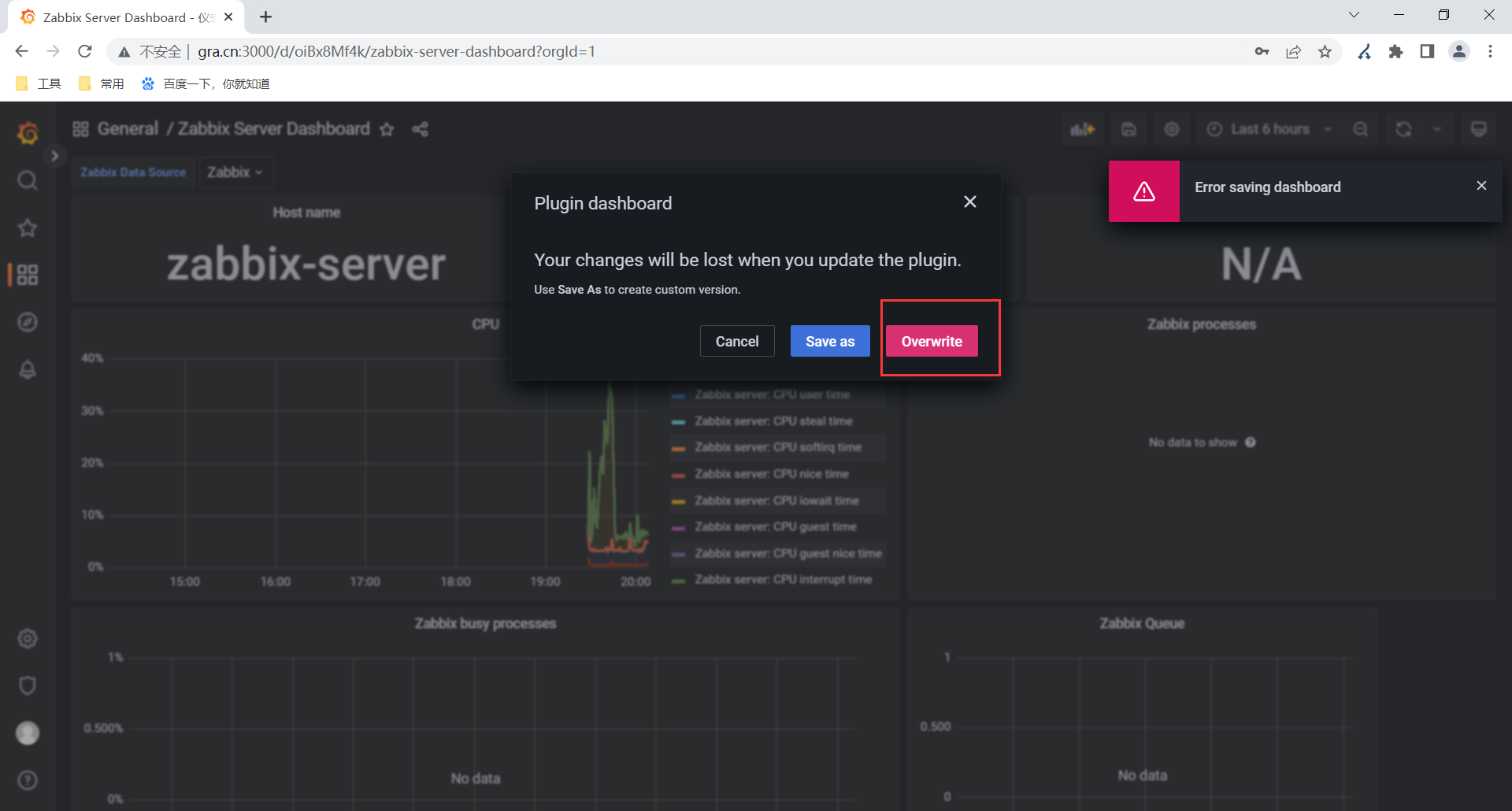Click the Save dashboard toolbar icon
The height and width of the screenshot is (811, 1512).
coord(1129,129)
